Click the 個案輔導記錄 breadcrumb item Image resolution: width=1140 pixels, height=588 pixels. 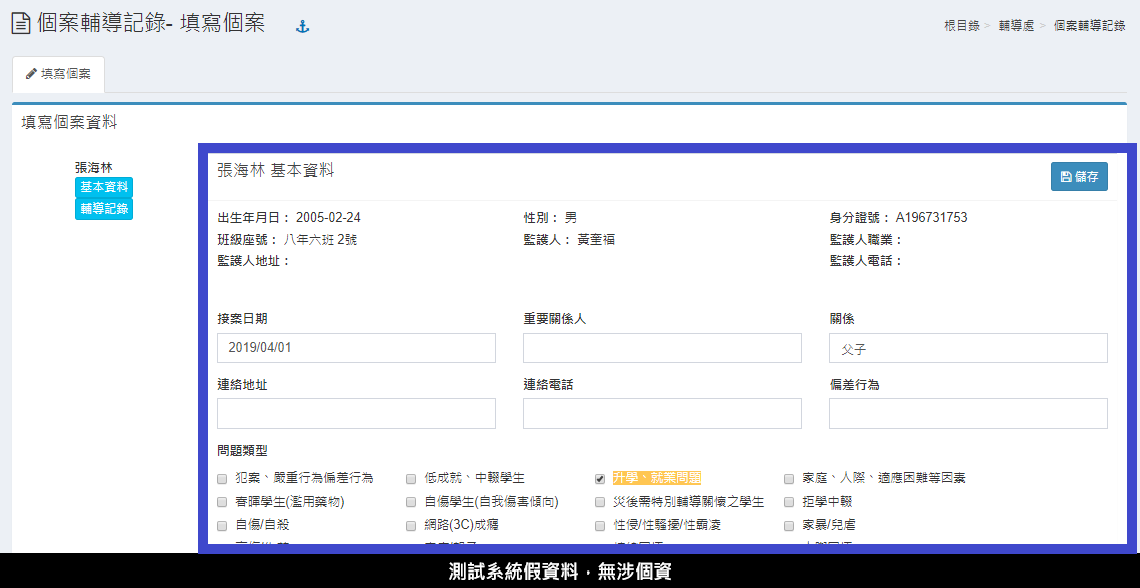click(x=1089, y=26)
